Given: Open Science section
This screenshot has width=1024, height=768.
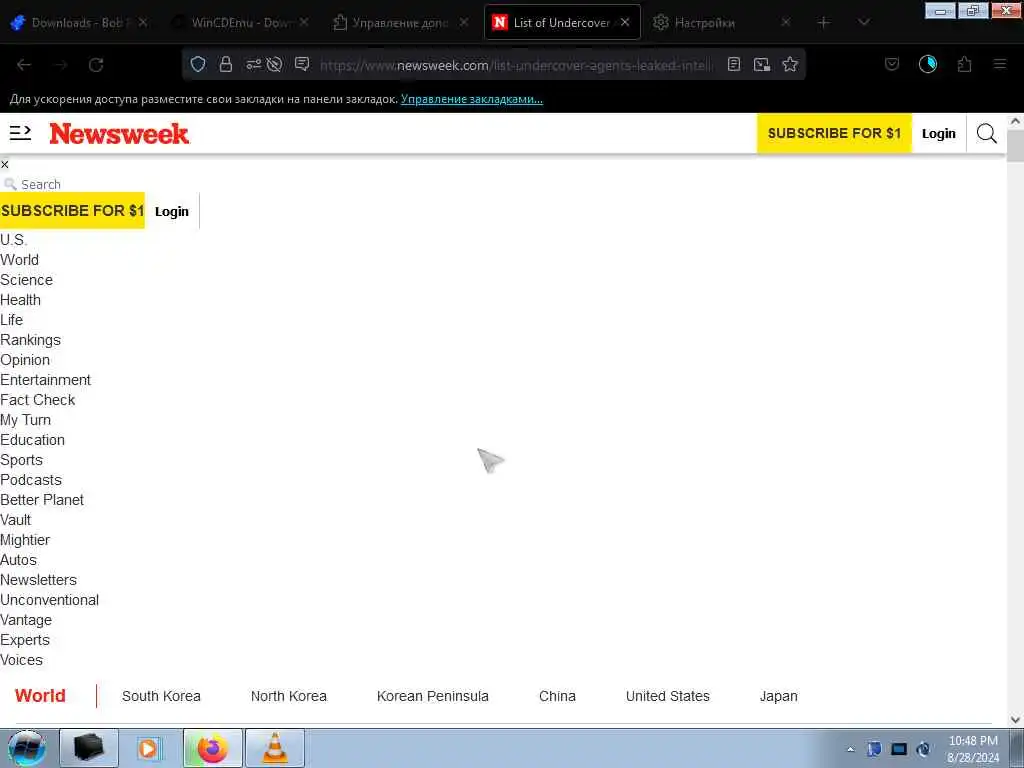Looking at the screenshot, I should point(26,280).
